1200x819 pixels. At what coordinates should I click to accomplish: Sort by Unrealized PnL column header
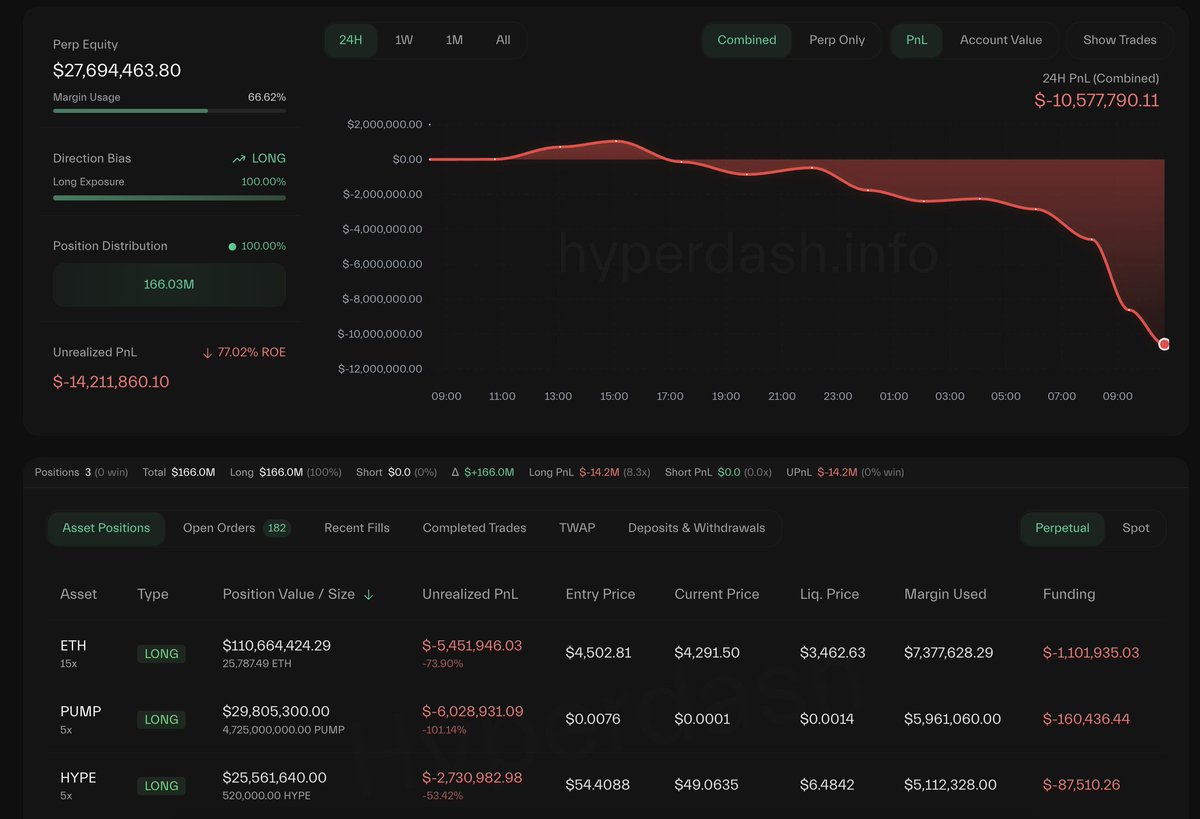(470, 594)
